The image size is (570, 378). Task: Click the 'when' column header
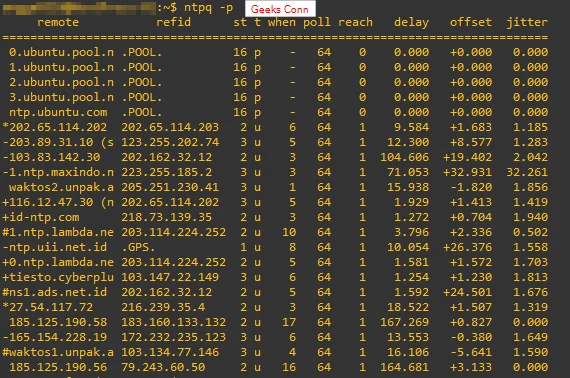[282, 23]
